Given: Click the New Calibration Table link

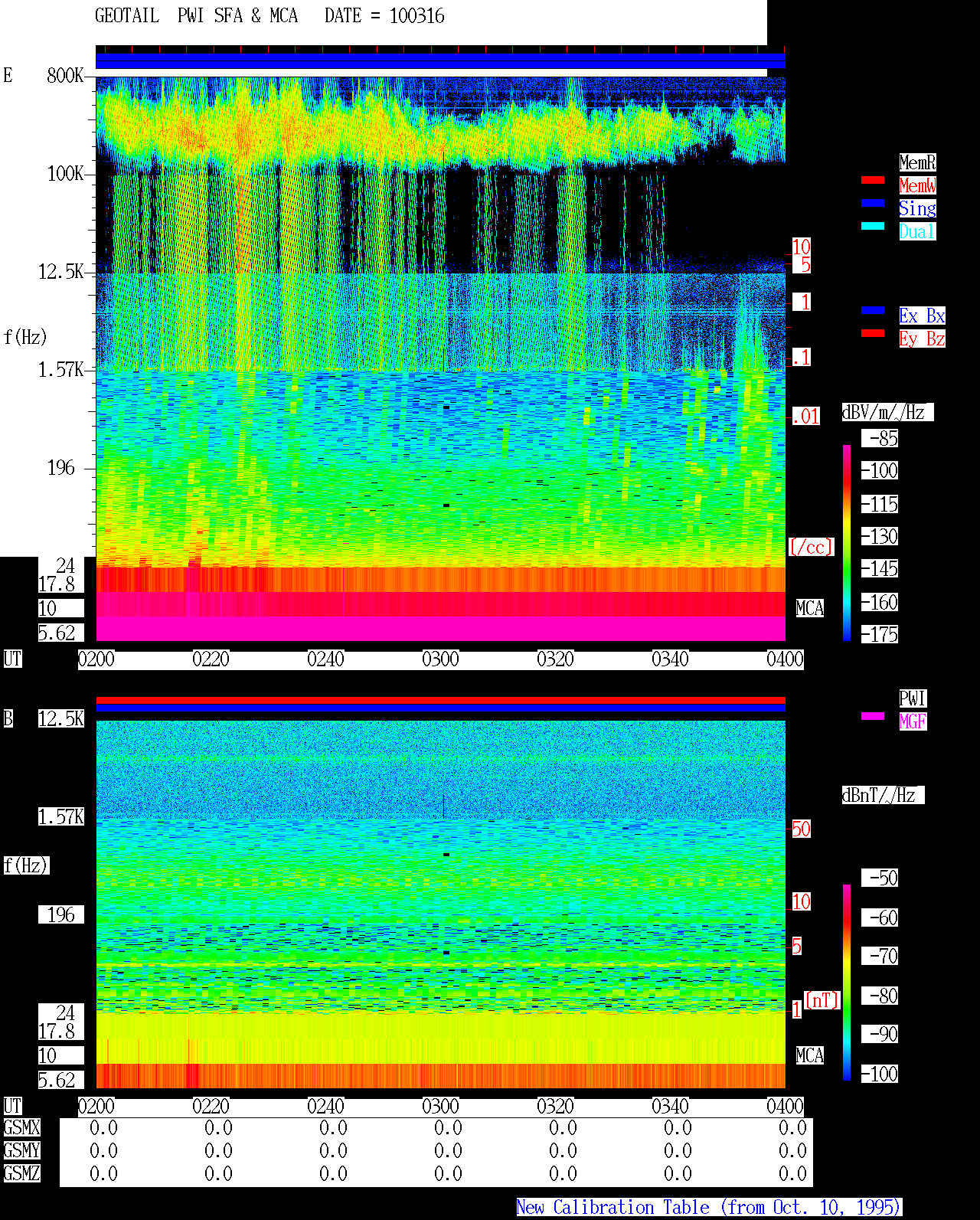Looking at the screenshot, I should (709, 1207).
